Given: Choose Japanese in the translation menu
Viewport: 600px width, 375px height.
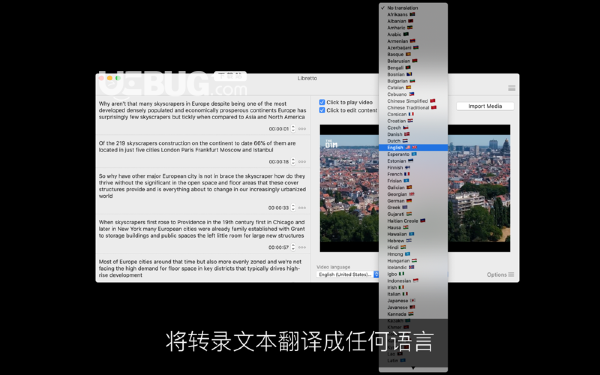Looking at the screenshot, I should (413, 301).
